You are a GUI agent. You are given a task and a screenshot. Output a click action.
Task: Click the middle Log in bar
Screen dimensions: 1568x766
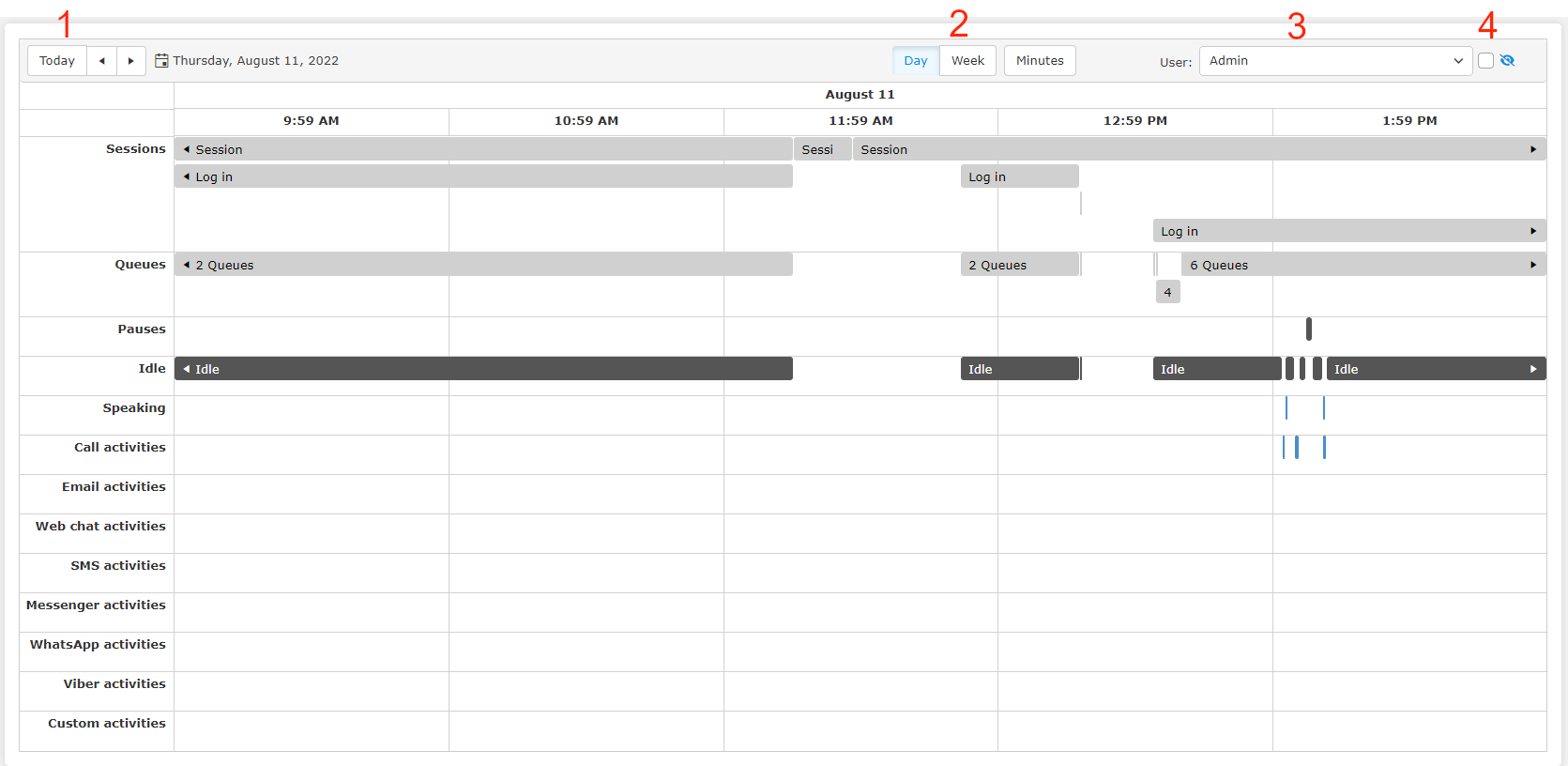coord(1019,176)
